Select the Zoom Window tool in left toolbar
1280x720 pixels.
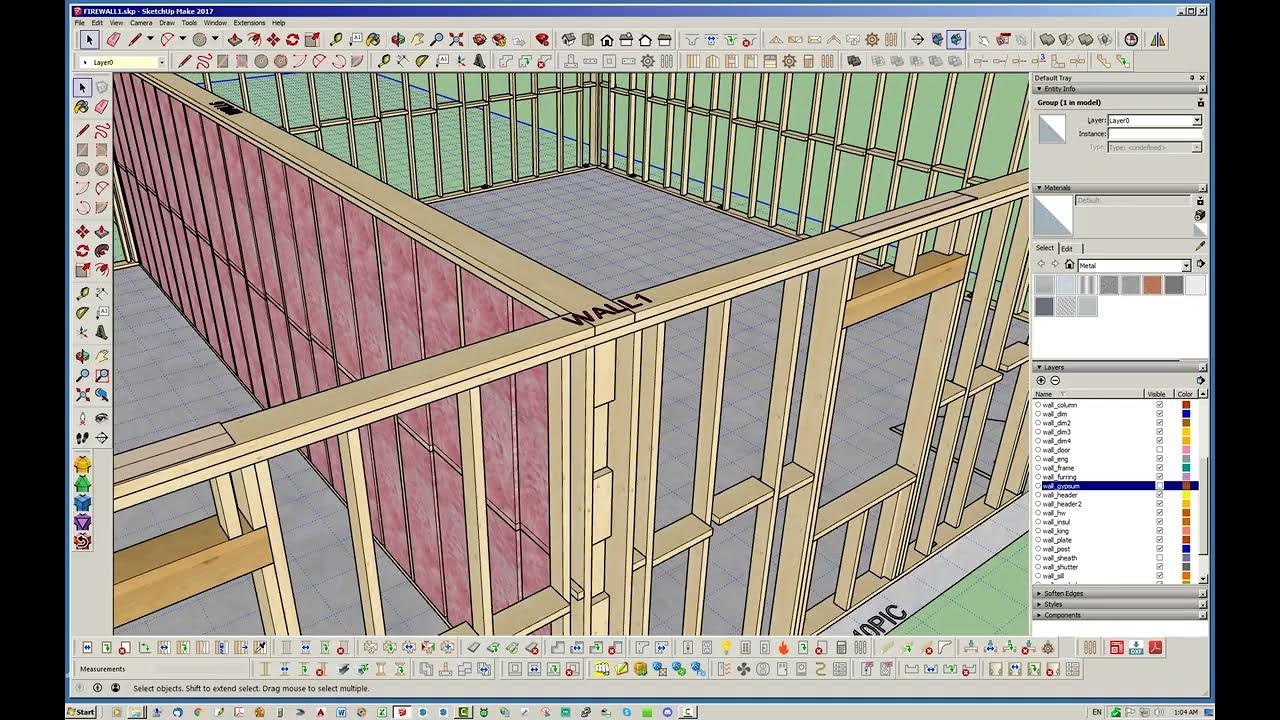click(101, 375)
